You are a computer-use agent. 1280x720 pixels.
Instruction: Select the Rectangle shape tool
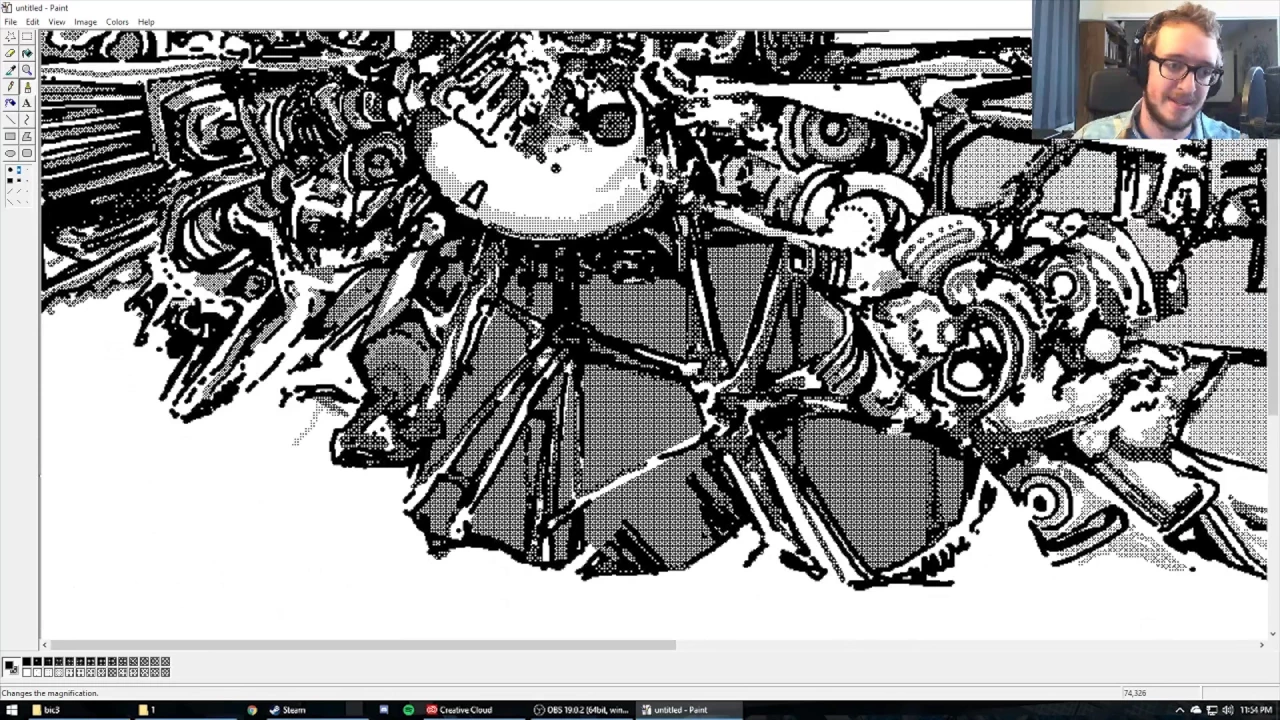pos(10,136)
